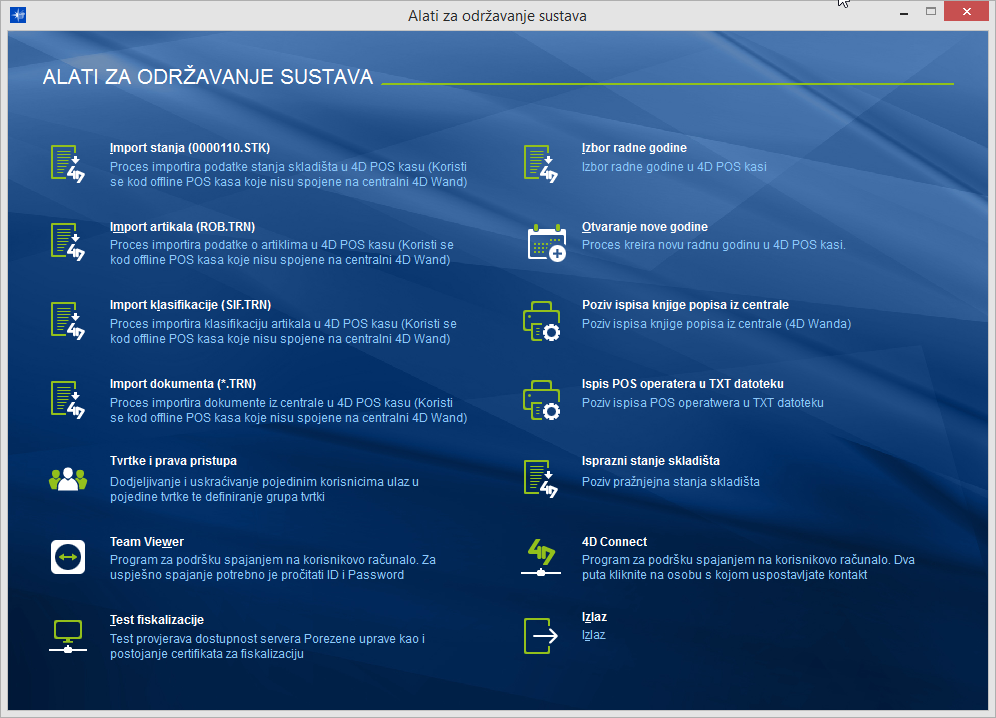Click the Otvaranje nove godine calendar icon
This screenshot has width=996, height=718.
pyautogui.click(x=546, y=243)
